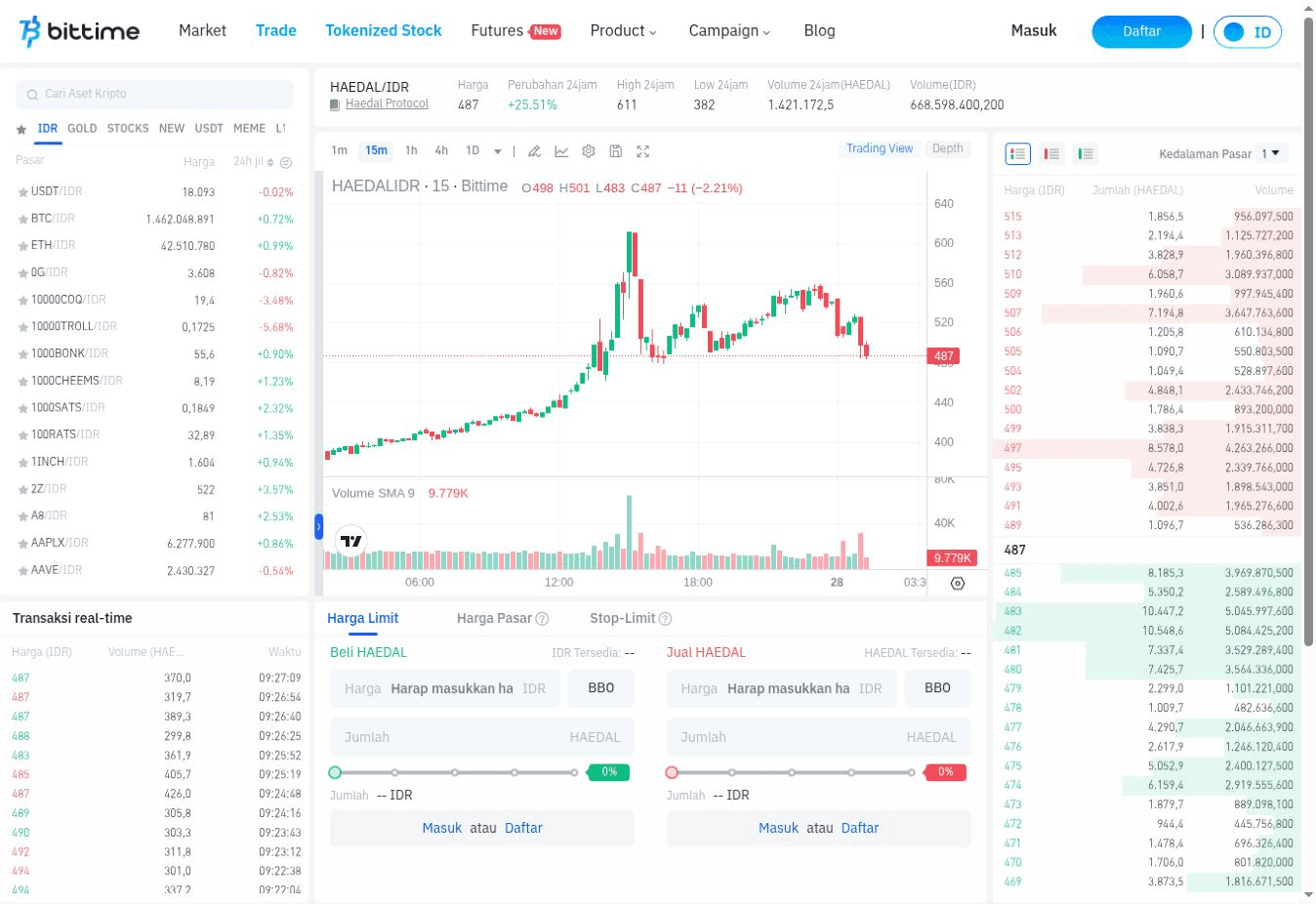This screenshot has width=1316, height=904.
Task: Click the Masuk login button in header
Action: click(x=1034, y=31)
